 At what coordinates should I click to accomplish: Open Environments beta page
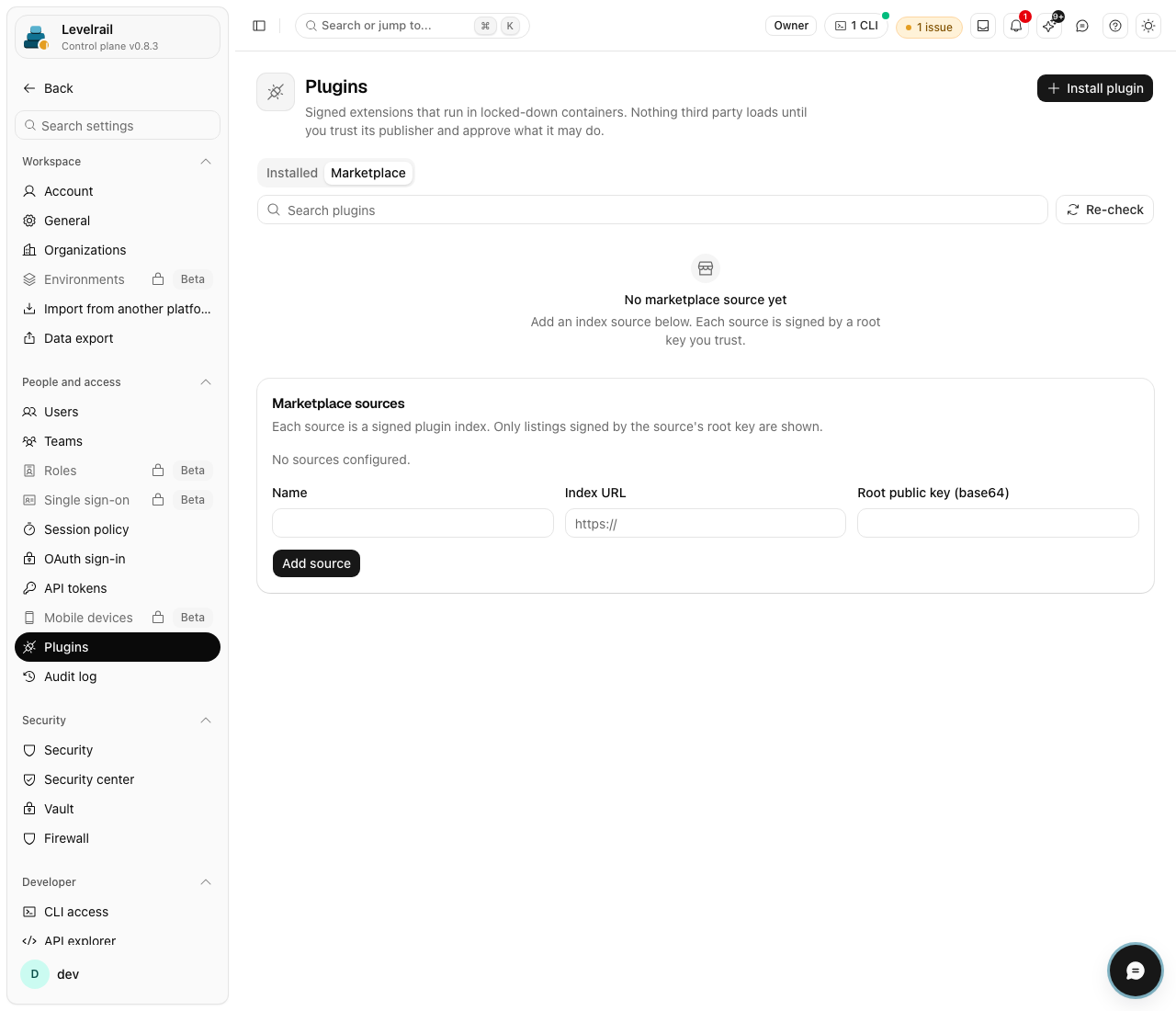point(118,279)
